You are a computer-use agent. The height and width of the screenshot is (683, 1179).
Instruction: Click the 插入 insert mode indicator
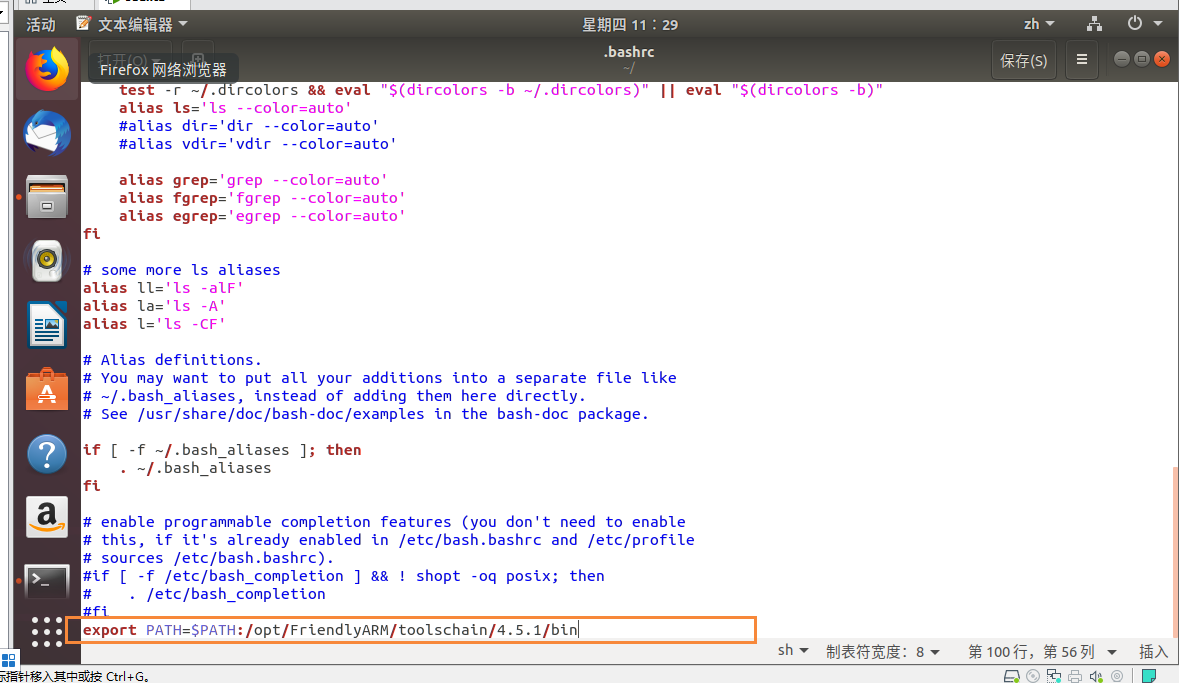[x=1153, y=651]
